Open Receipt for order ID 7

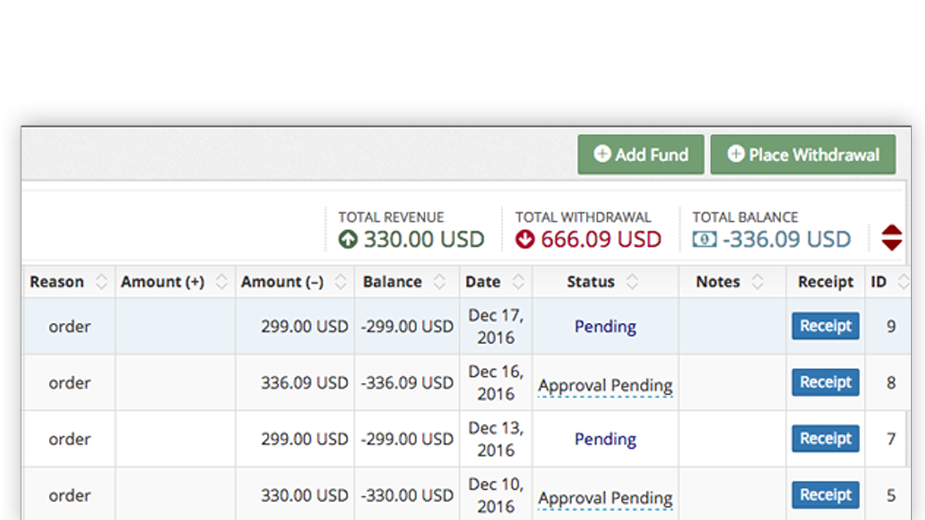(x=825, y=439)
